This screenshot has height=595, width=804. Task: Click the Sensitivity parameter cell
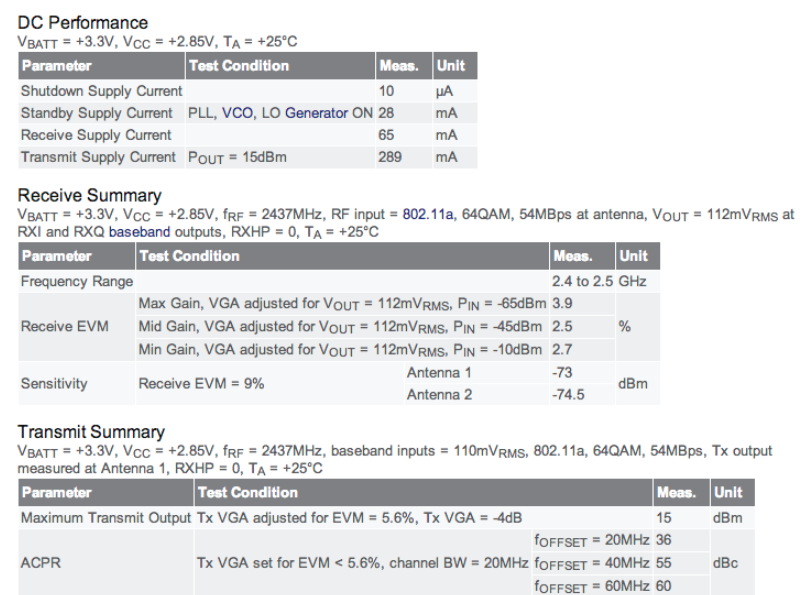coord(55,384)
